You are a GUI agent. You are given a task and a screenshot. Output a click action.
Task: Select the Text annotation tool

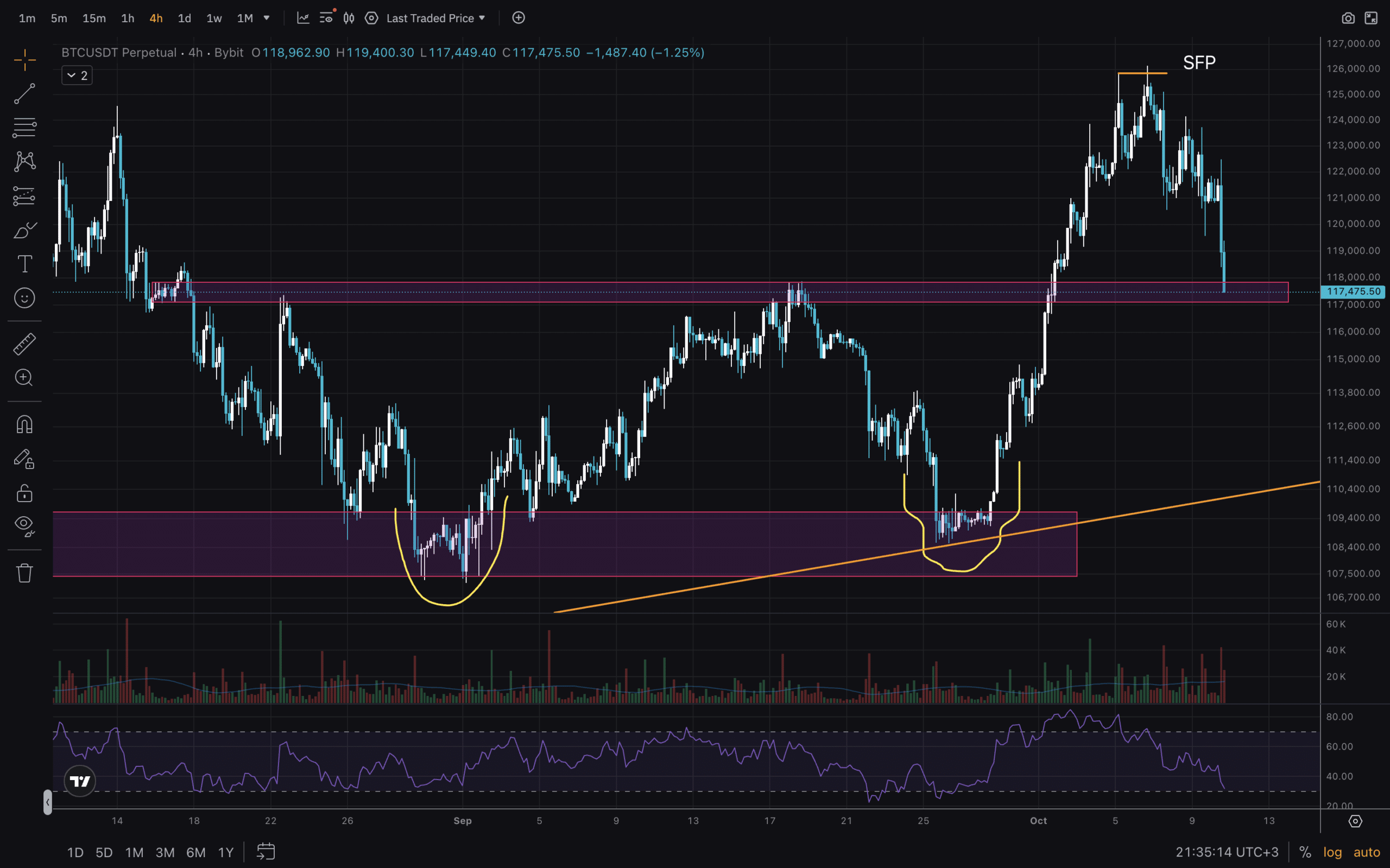click(24, 264)
